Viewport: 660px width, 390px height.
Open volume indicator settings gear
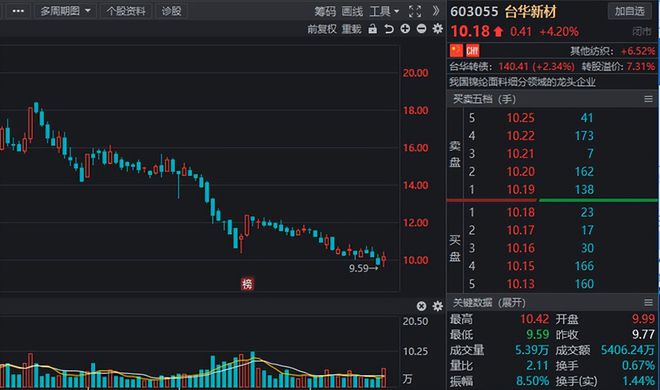tap(438, 306)
